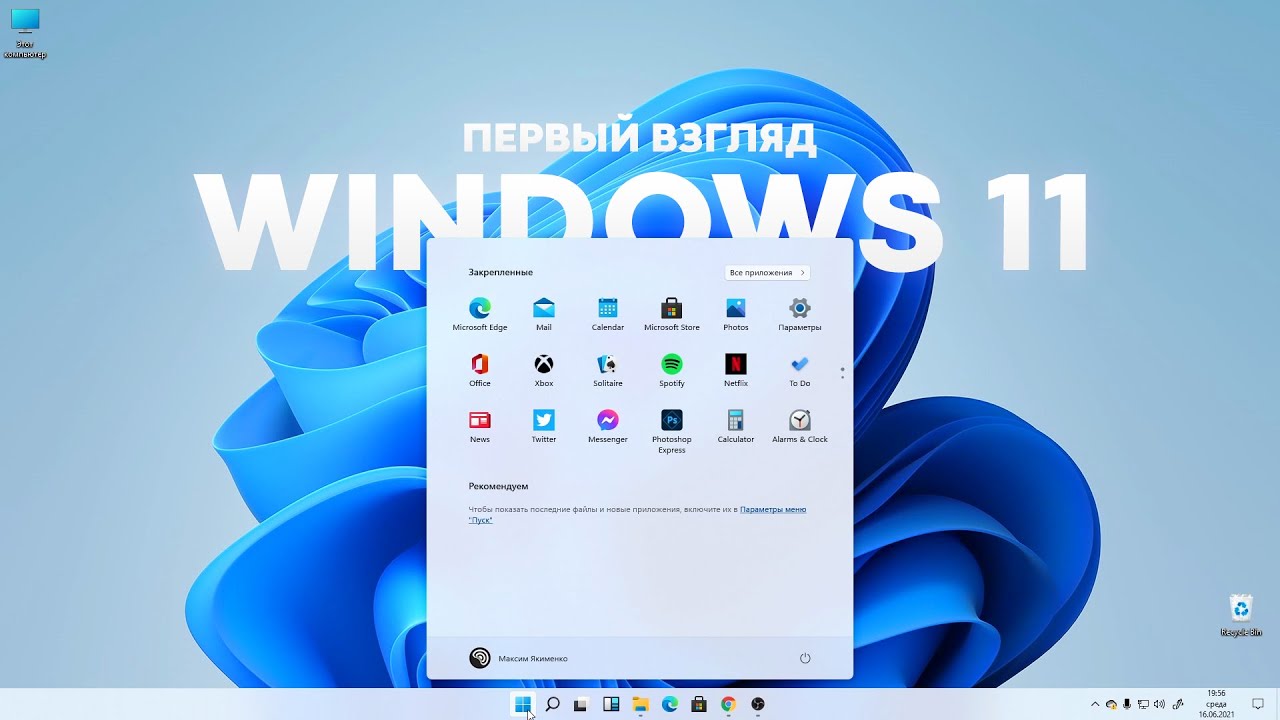Expand hidden system tray icons chevron
This screenshot has height=720, width=1280.
pos(1095,704)
